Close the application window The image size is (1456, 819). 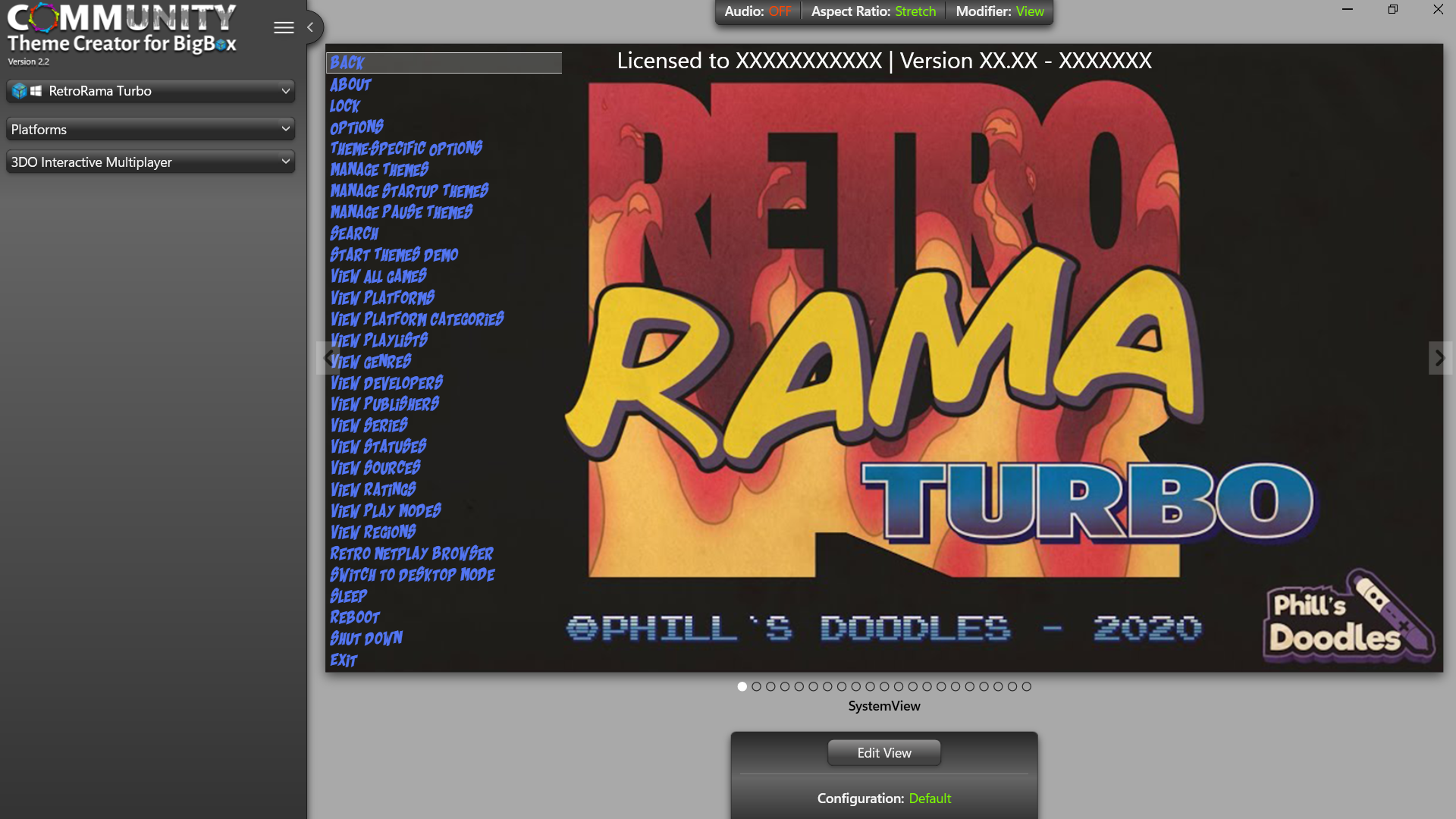1438,9
